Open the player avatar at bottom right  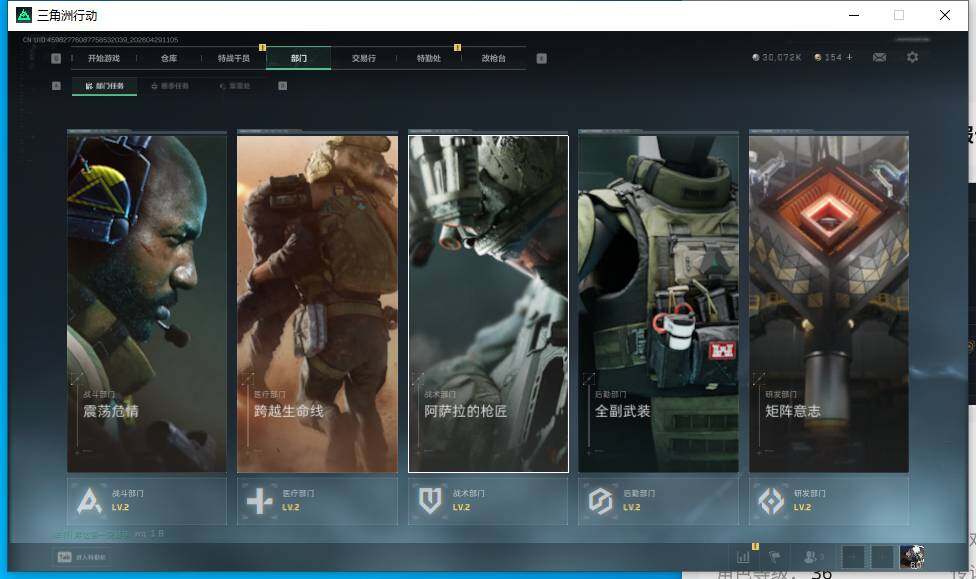911,557
